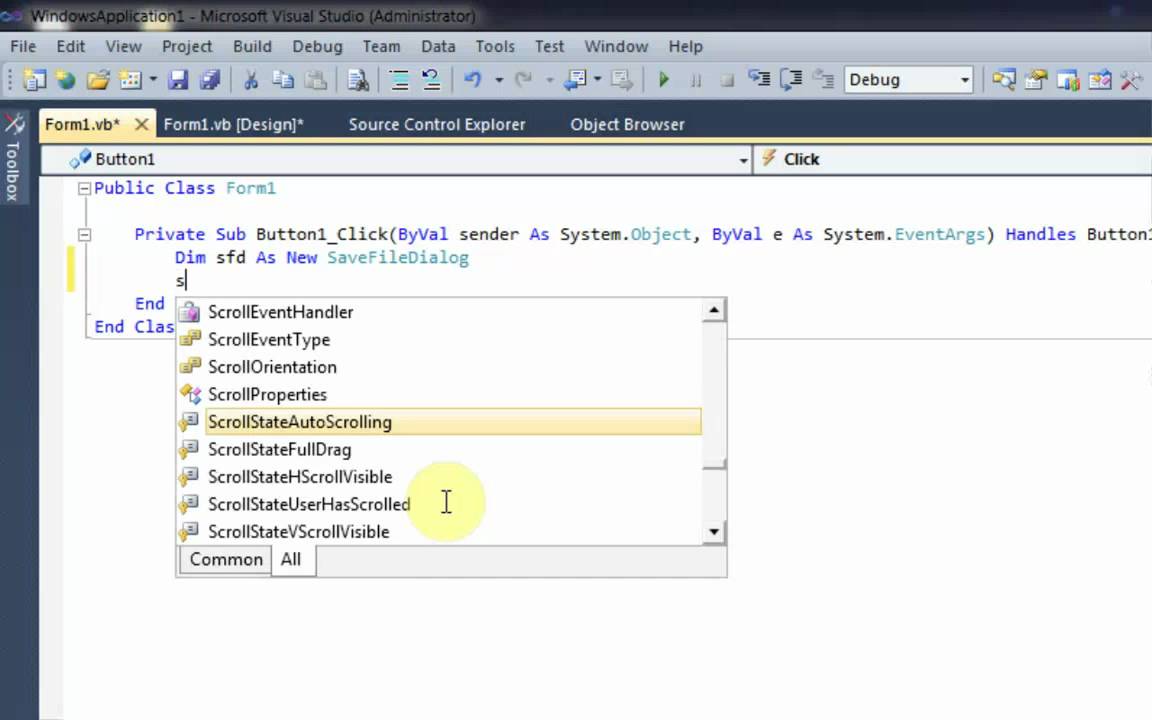Click the Break All pause icon
Viewport: 1152px width, 720px height.
click(695, 80)
